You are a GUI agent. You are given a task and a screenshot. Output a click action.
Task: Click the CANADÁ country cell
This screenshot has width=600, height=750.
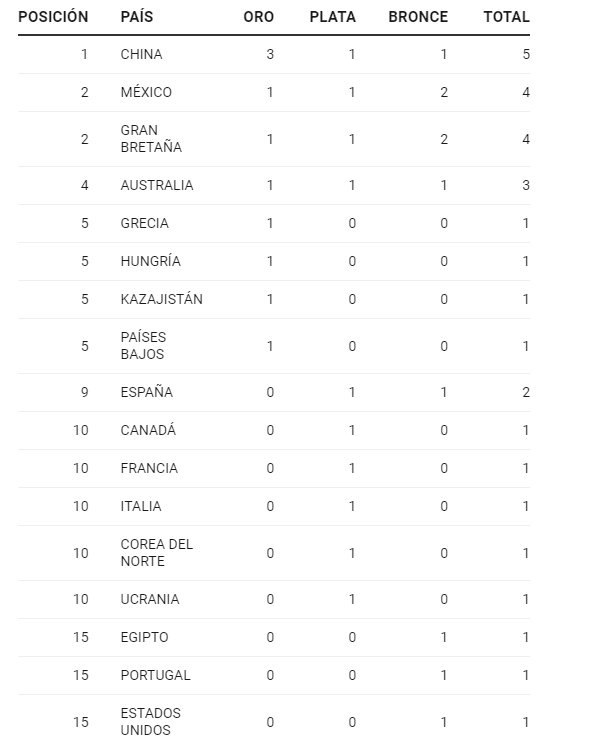[148, 430]
